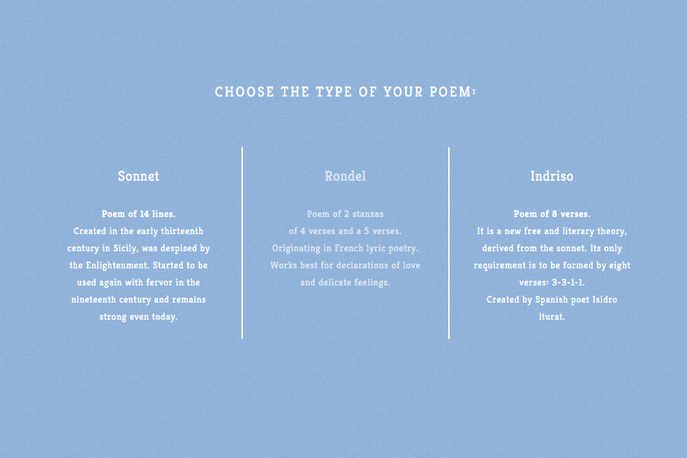Click the 'Poem of 14 lines.' text
Screen dimensions: 687x458
[x=138, y=214]
